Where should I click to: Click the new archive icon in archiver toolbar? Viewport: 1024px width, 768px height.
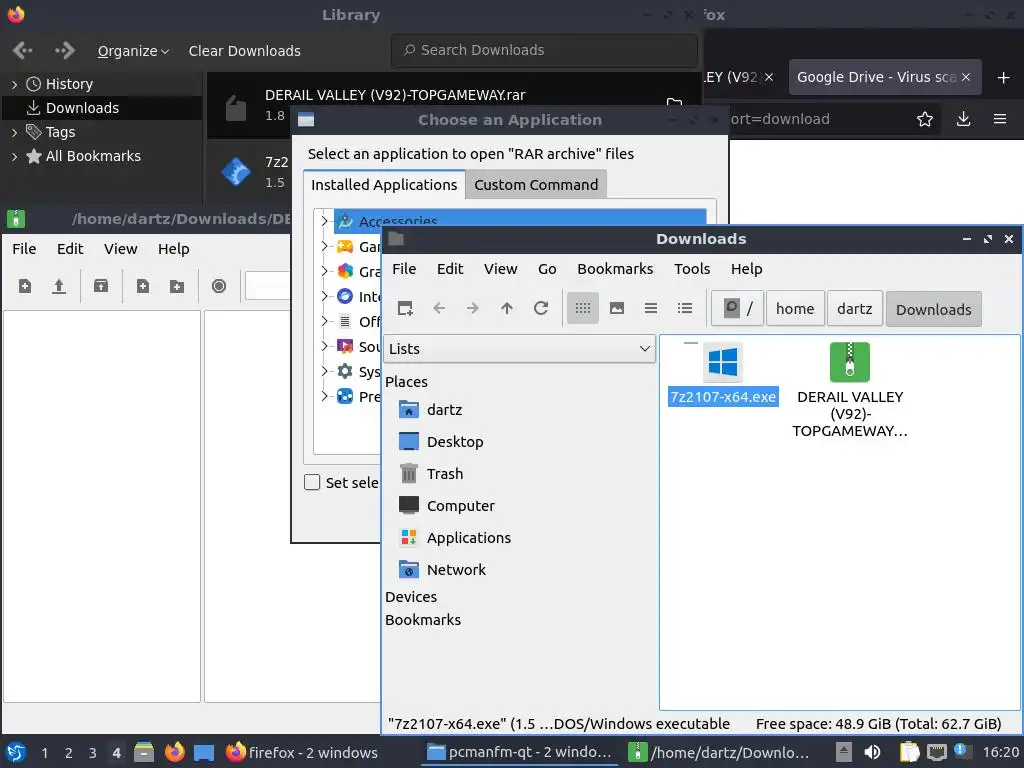pos(25,286)
